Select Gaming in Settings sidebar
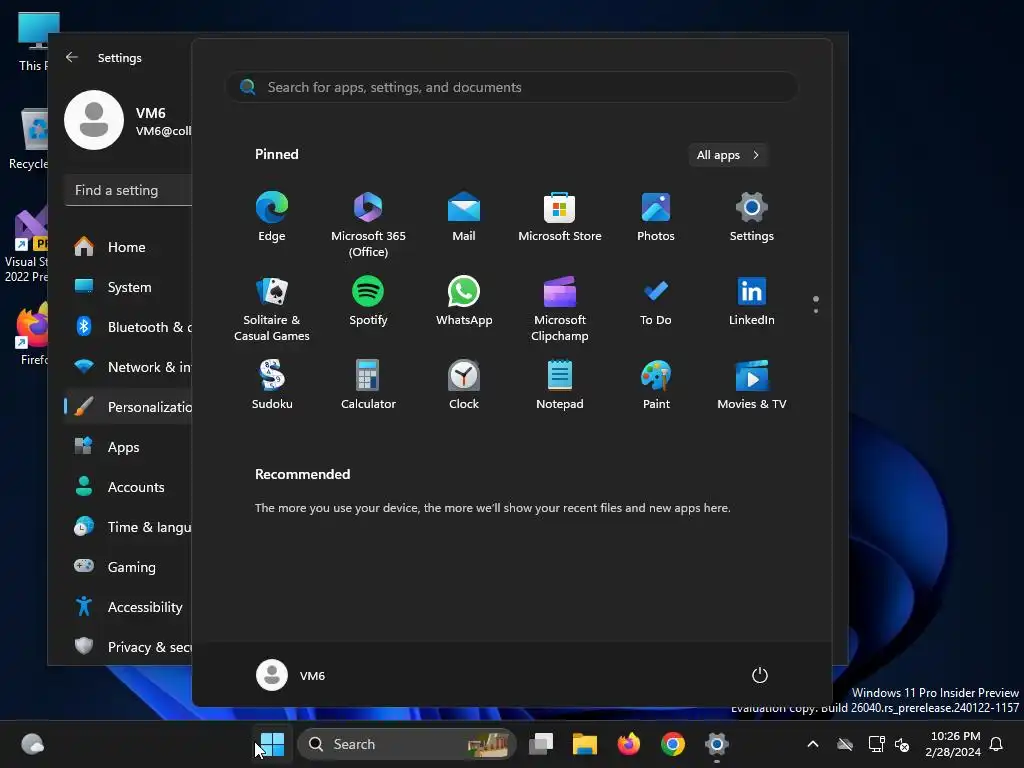 (128, 567)
